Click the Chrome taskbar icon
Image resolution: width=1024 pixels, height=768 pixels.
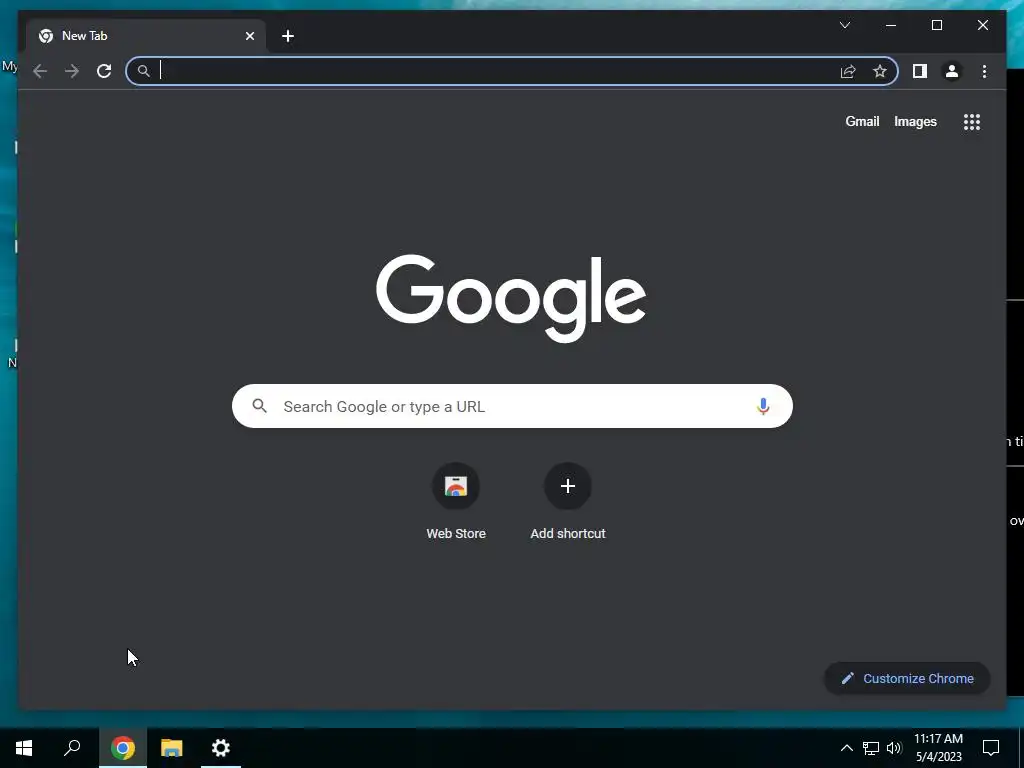123,748
